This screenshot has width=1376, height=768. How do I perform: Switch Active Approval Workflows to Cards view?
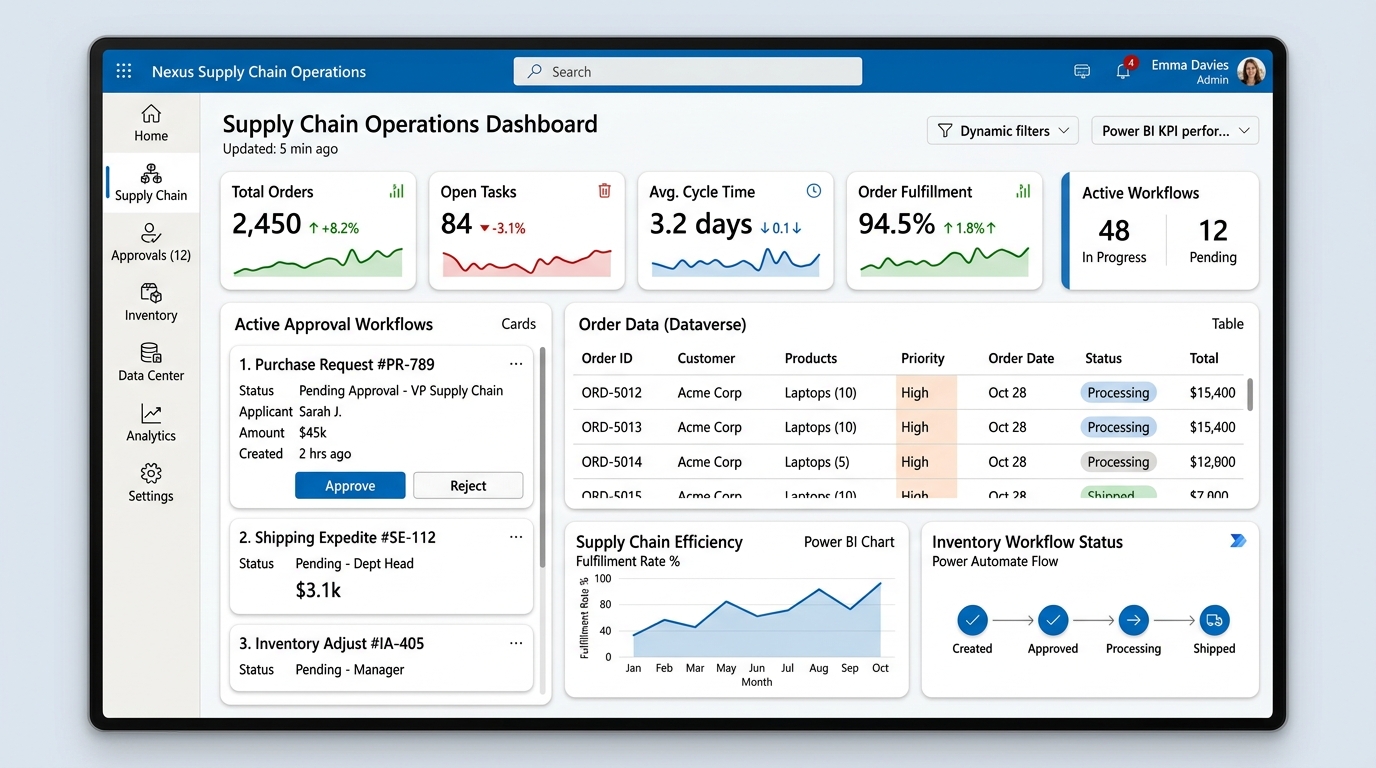(519, 324)
